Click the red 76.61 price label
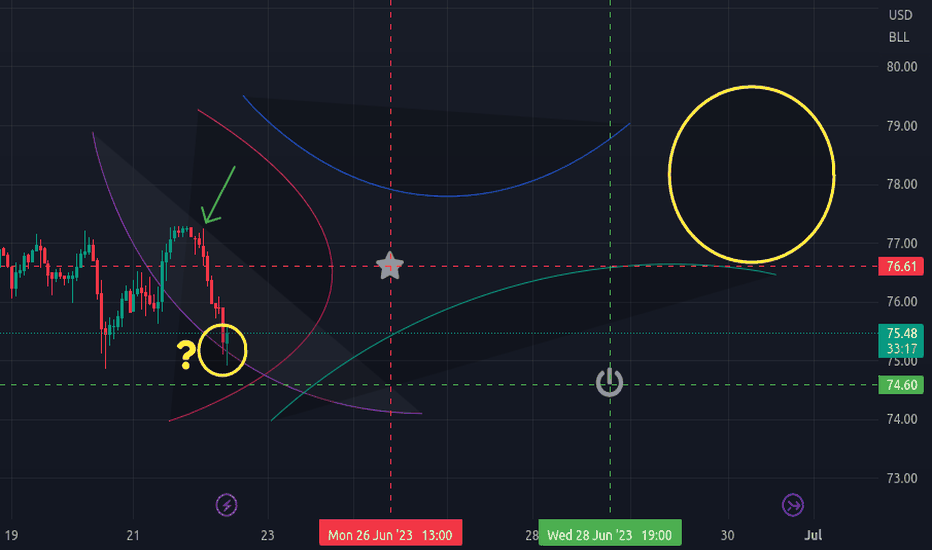The image size is (932, 550). point(901,266)
